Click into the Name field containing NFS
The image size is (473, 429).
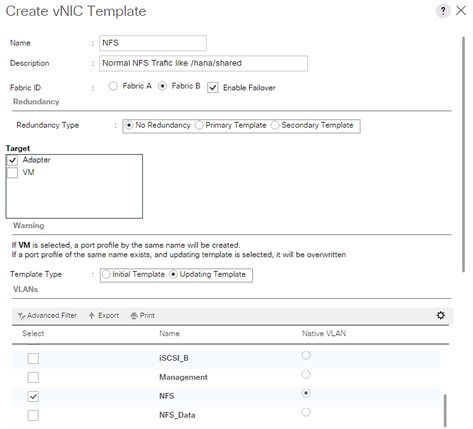(x=153, y=43)
